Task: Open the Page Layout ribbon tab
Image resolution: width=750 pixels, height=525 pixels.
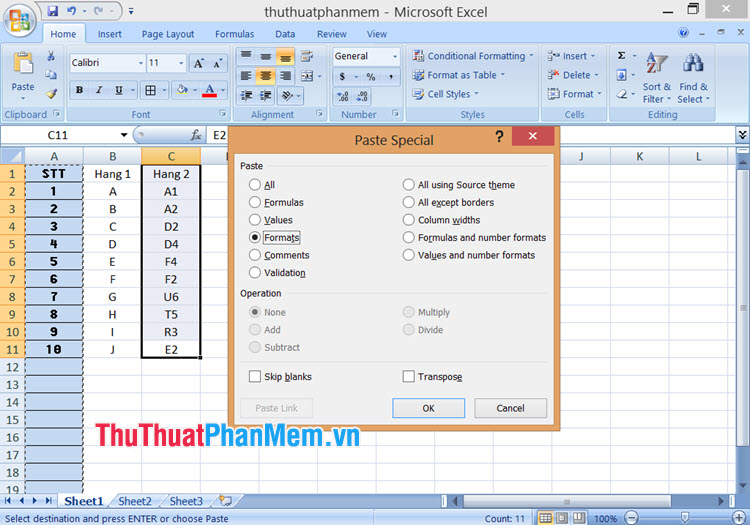Action: pos(168,34)
